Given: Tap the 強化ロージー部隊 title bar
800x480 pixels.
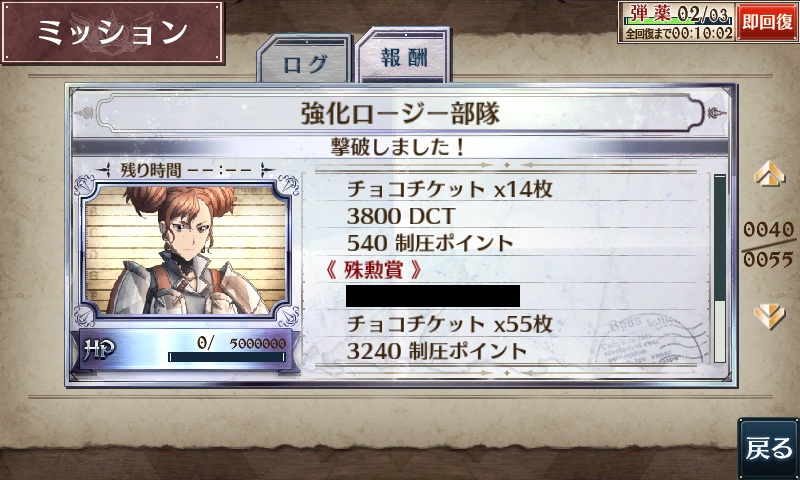Looking at the screenshot, I should click(400, 113).
